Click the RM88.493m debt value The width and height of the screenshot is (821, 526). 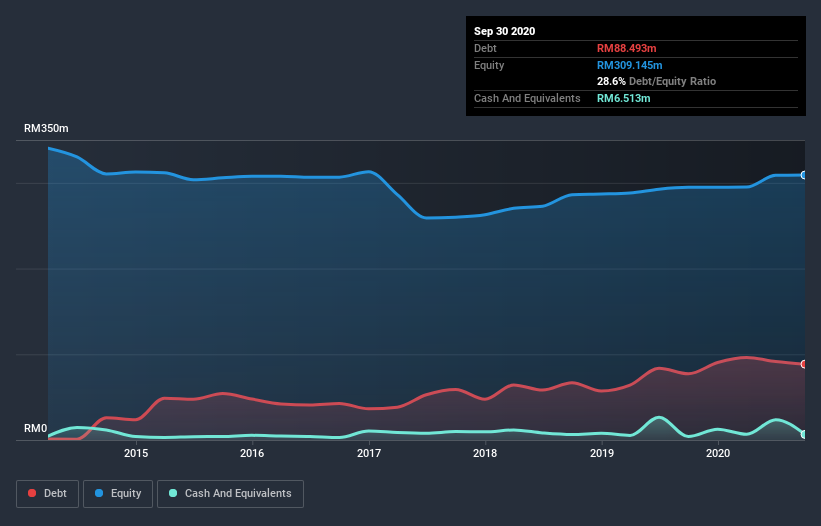626,48
